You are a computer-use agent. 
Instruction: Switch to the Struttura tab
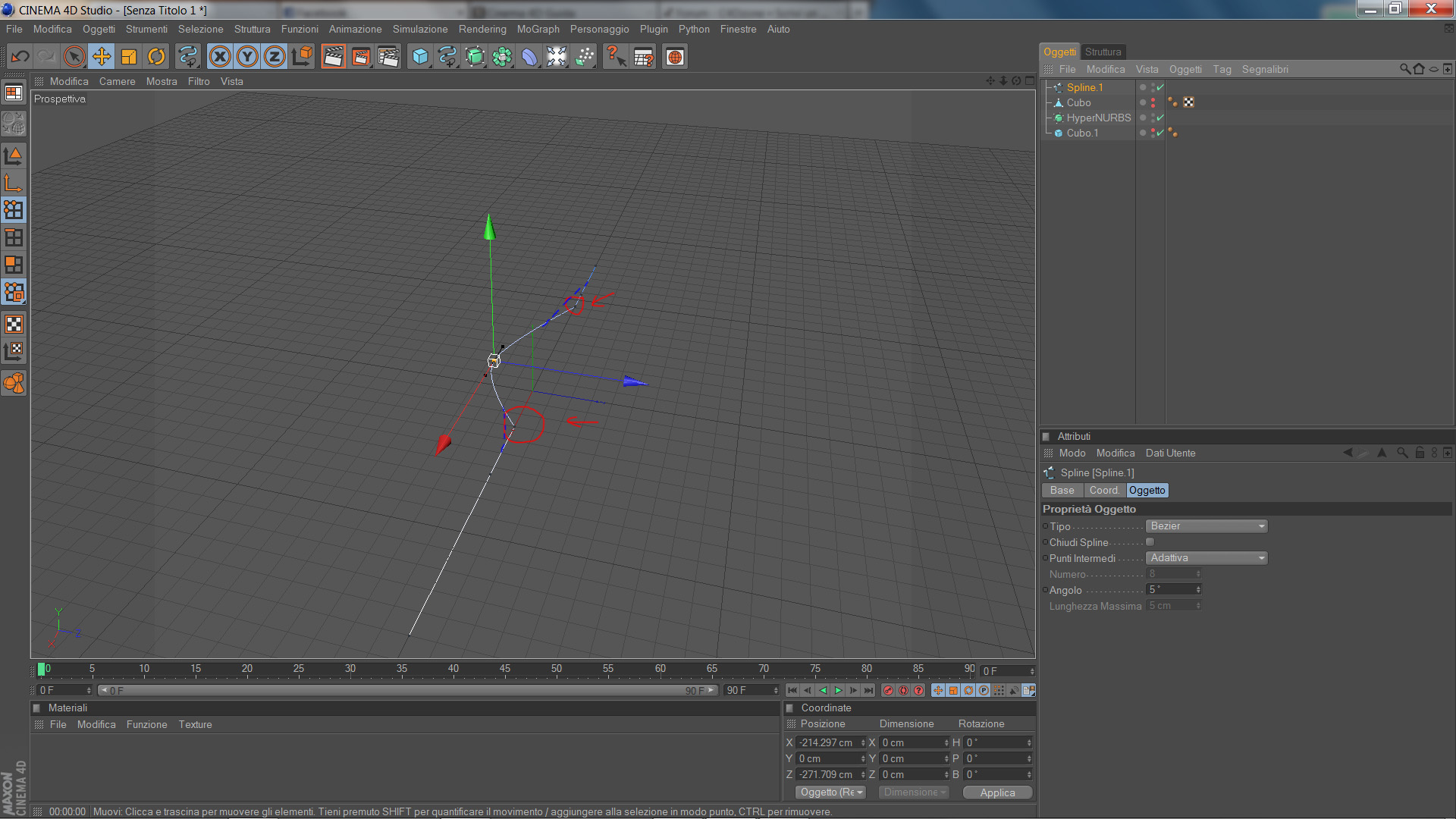pos(1103,52)
